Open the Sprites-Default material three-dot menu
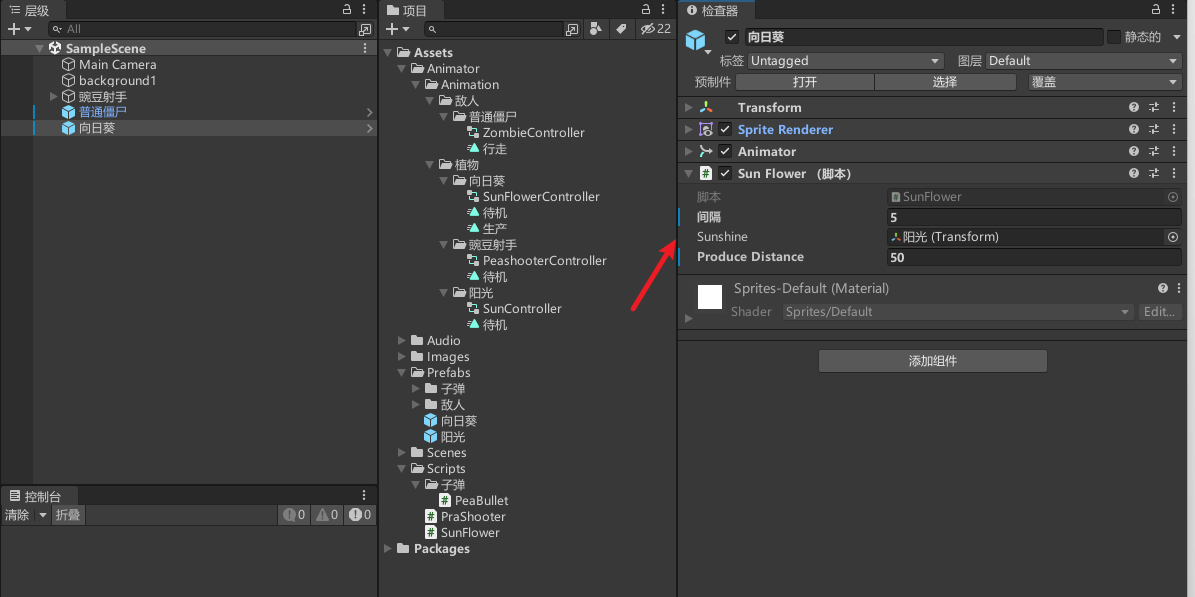This screenshot has height=597, width=1195. (1179, 288)
